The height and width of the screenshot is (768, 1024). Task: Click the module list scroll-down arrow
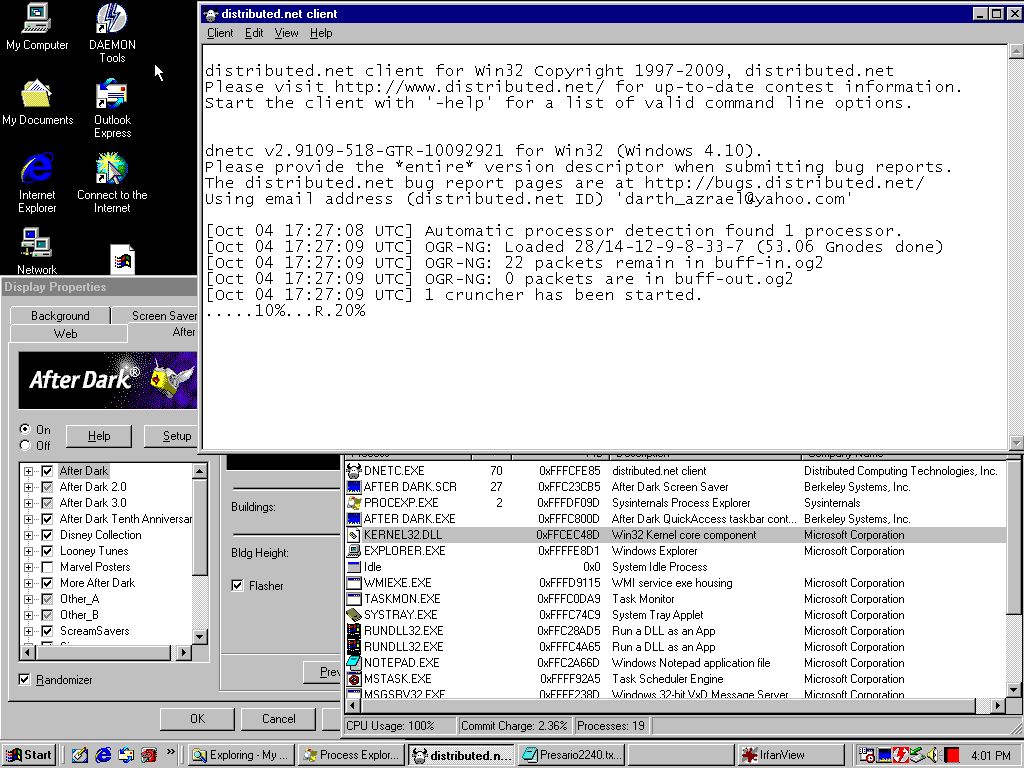coord(200,636)
